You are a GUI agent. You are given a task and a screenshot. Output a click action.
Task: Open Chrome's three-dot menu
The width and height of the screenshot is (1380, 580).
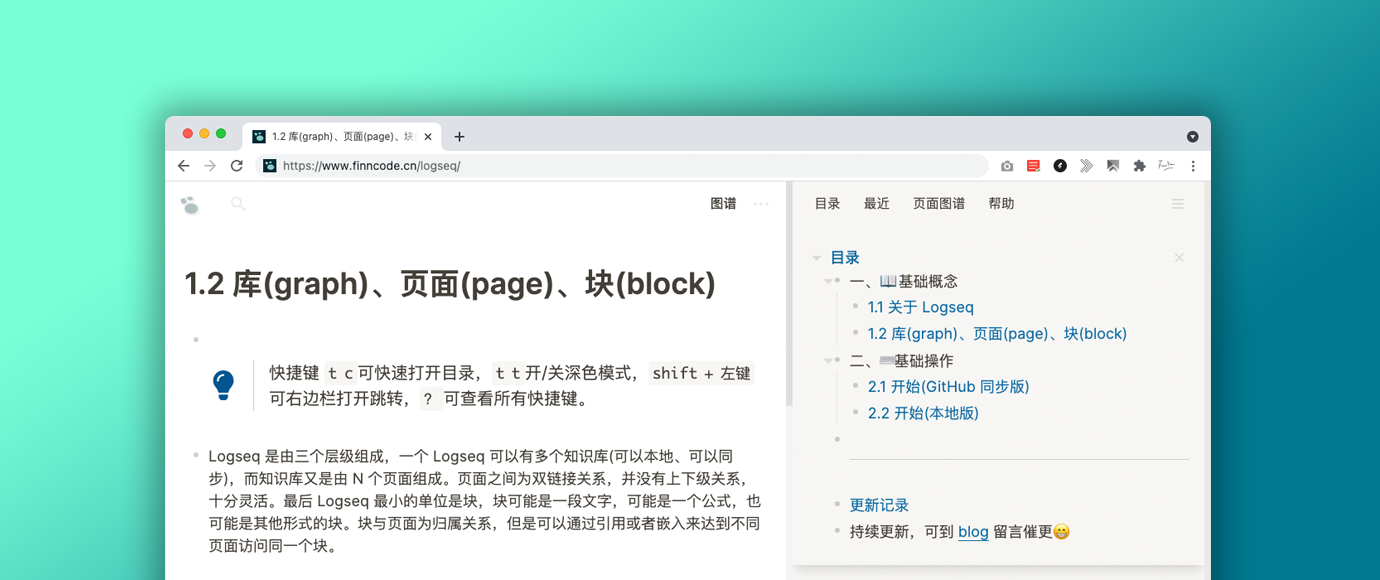1193,166
